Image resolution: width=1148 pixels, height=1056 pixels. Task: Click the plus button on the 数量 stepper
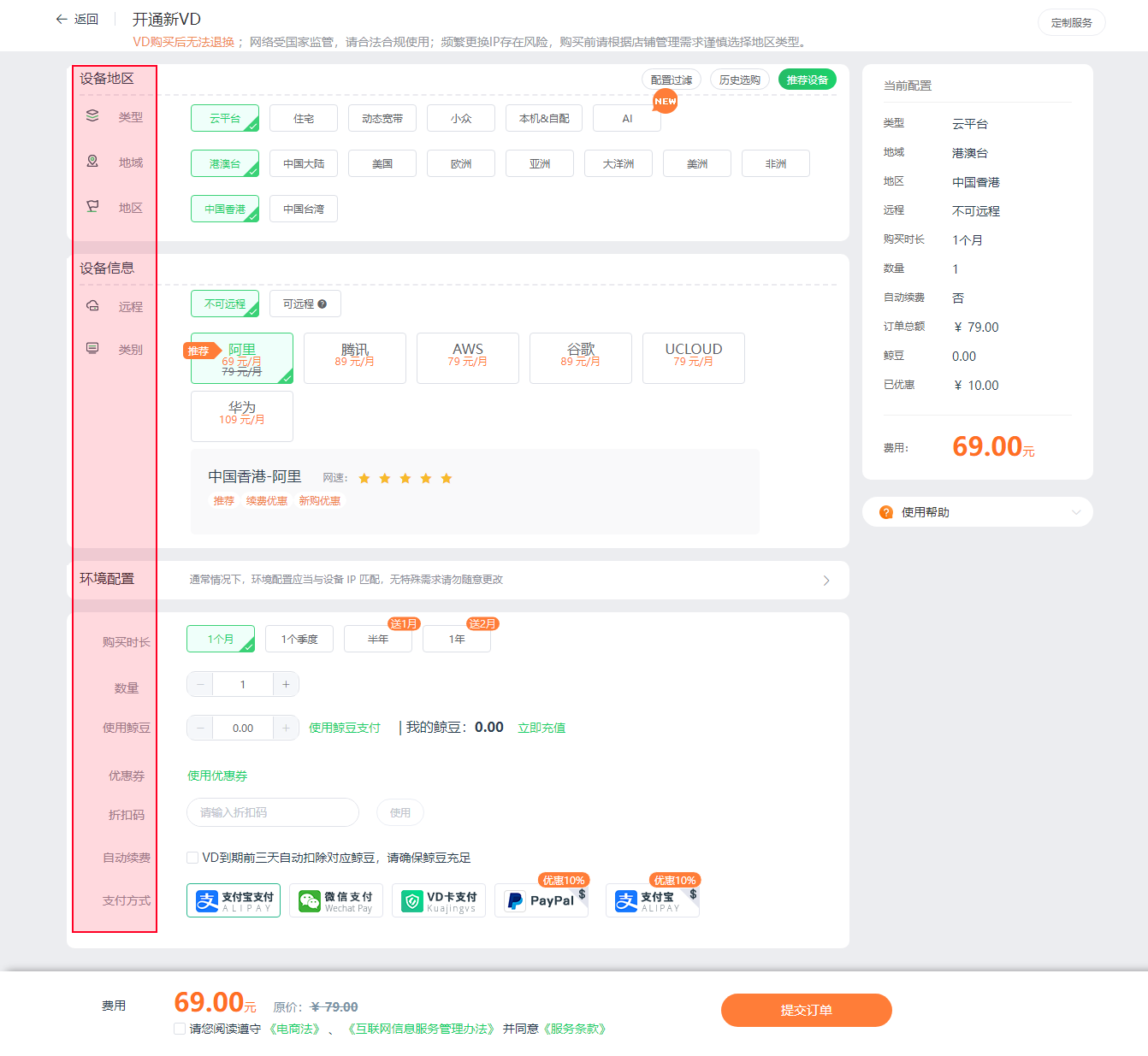tap(286, 684)
